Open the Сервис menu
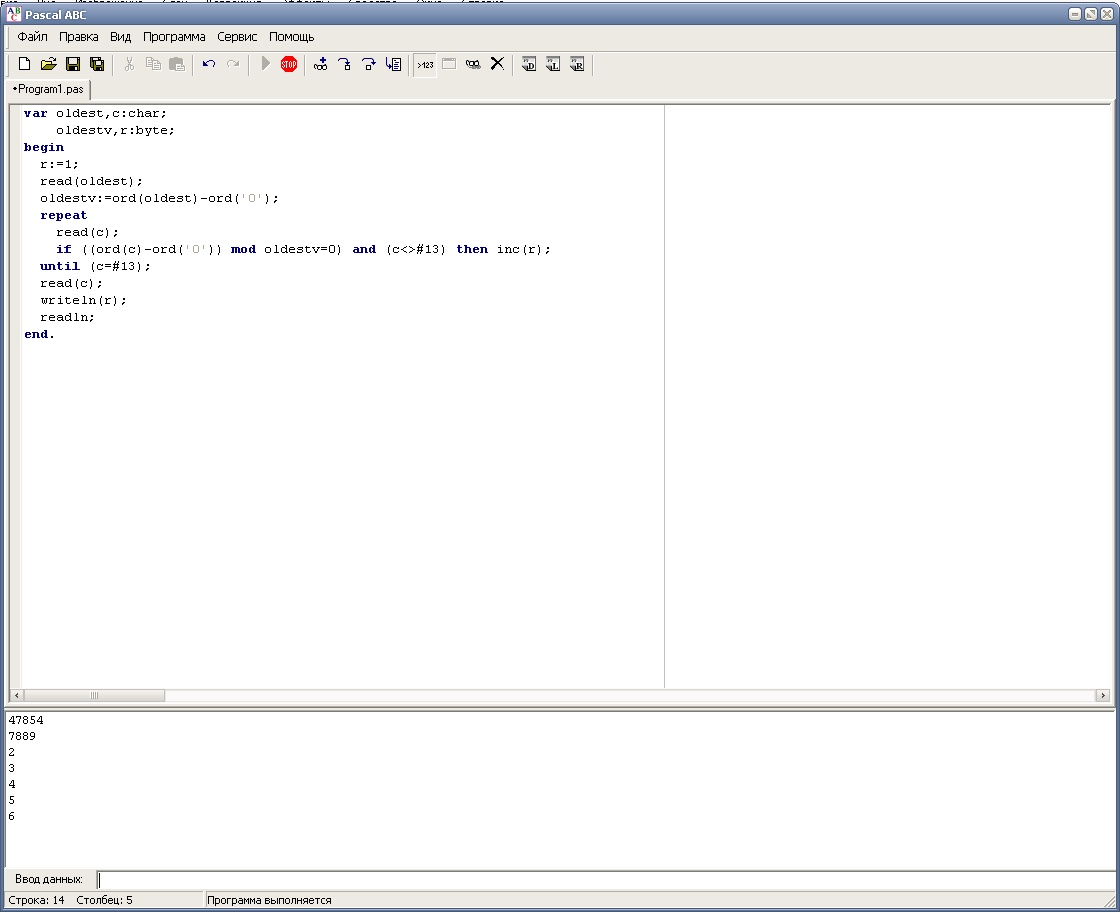This screenshot has width=1120, height=912. [237, 37]
